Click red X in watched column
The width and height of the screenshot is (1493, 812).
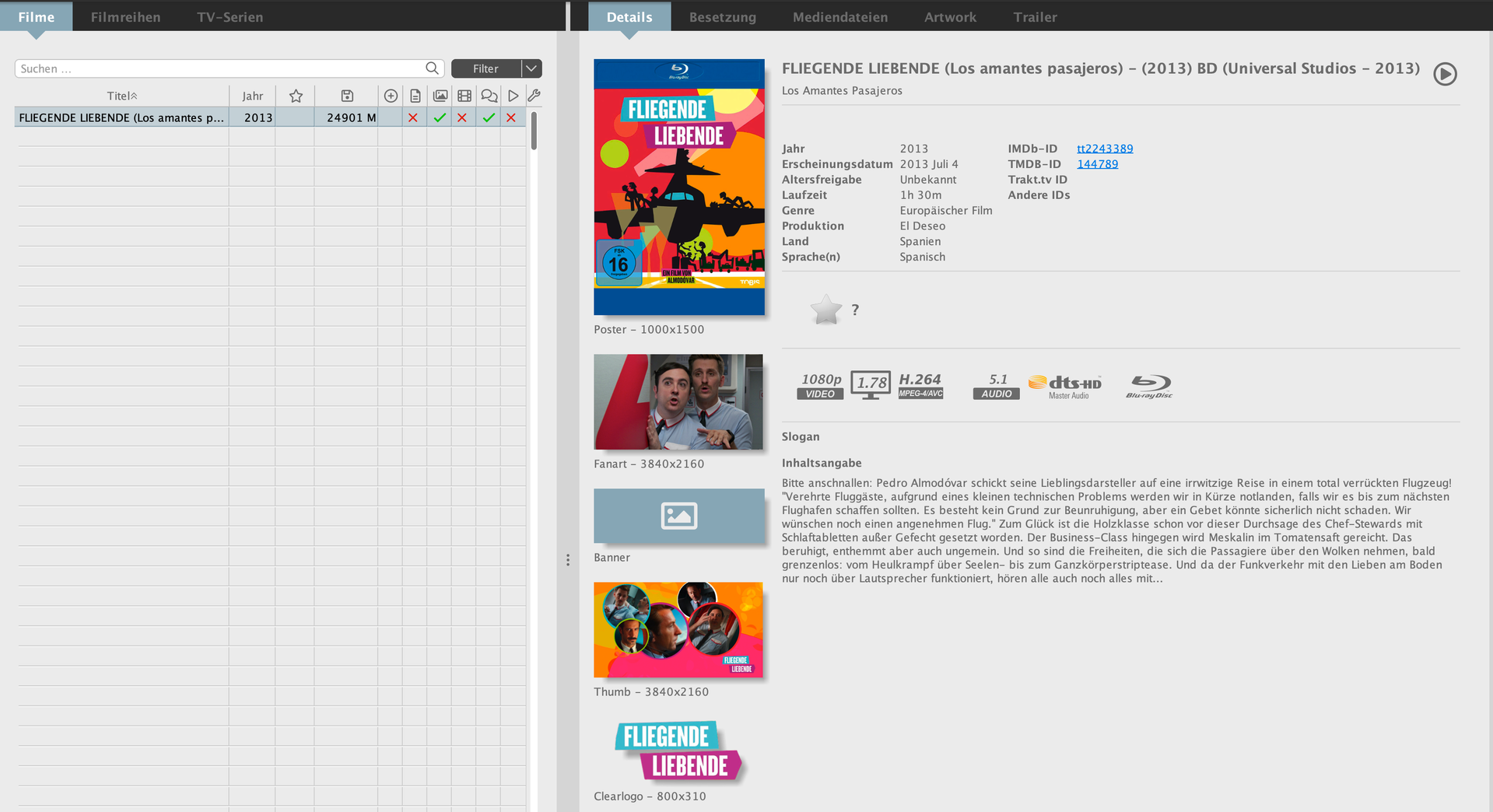[x=511, y=117]
